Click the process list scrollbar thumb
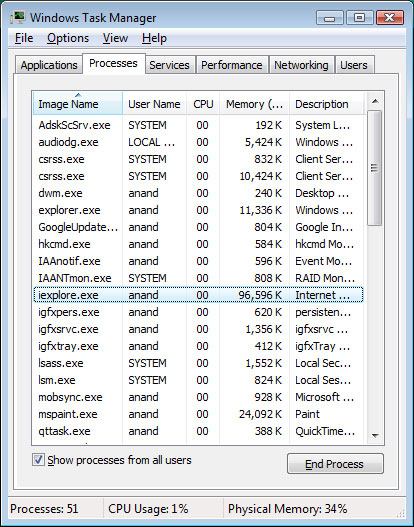This screenshot has height=527, width=414. (375, 168)
